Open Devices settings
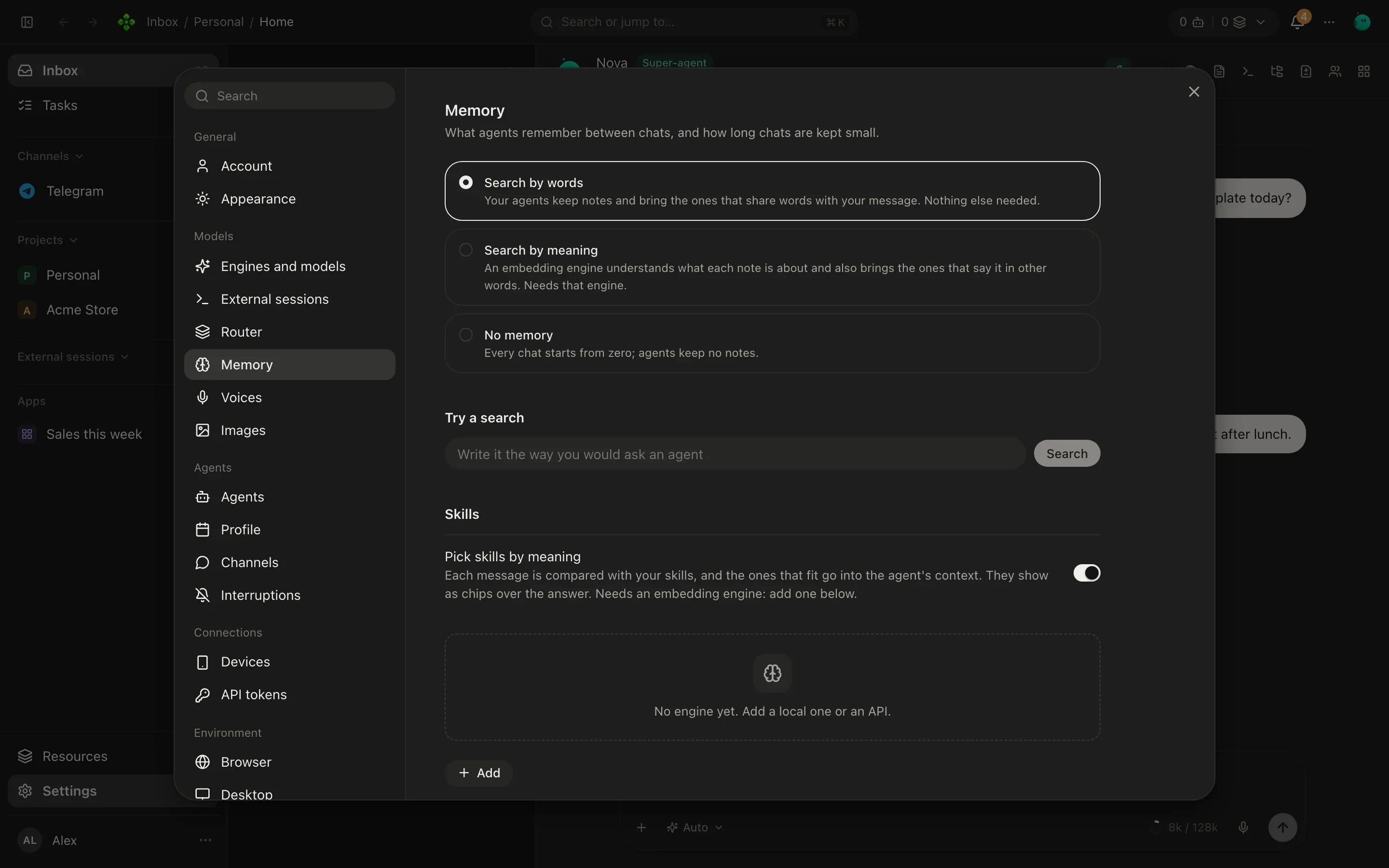 coord(289,661)
